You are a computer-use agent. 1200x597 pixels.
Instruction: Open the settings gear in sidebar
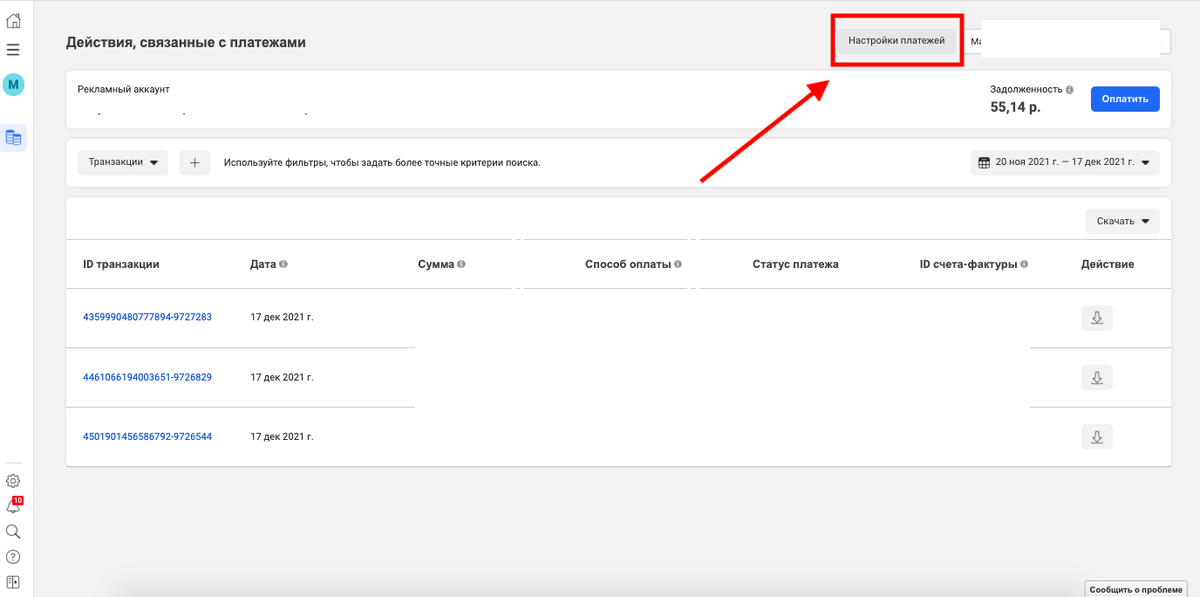pos(13,481)
